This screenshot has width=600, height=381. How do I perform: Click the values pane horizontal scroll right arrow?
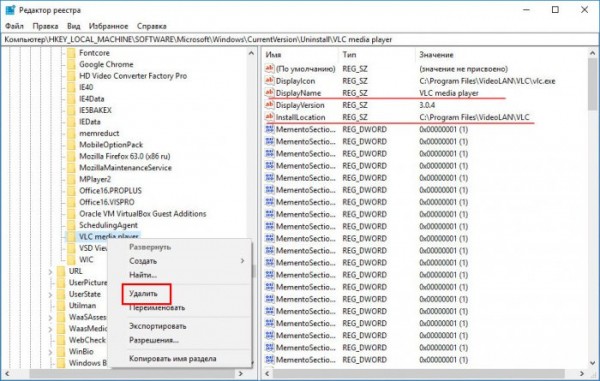point(582,373)
